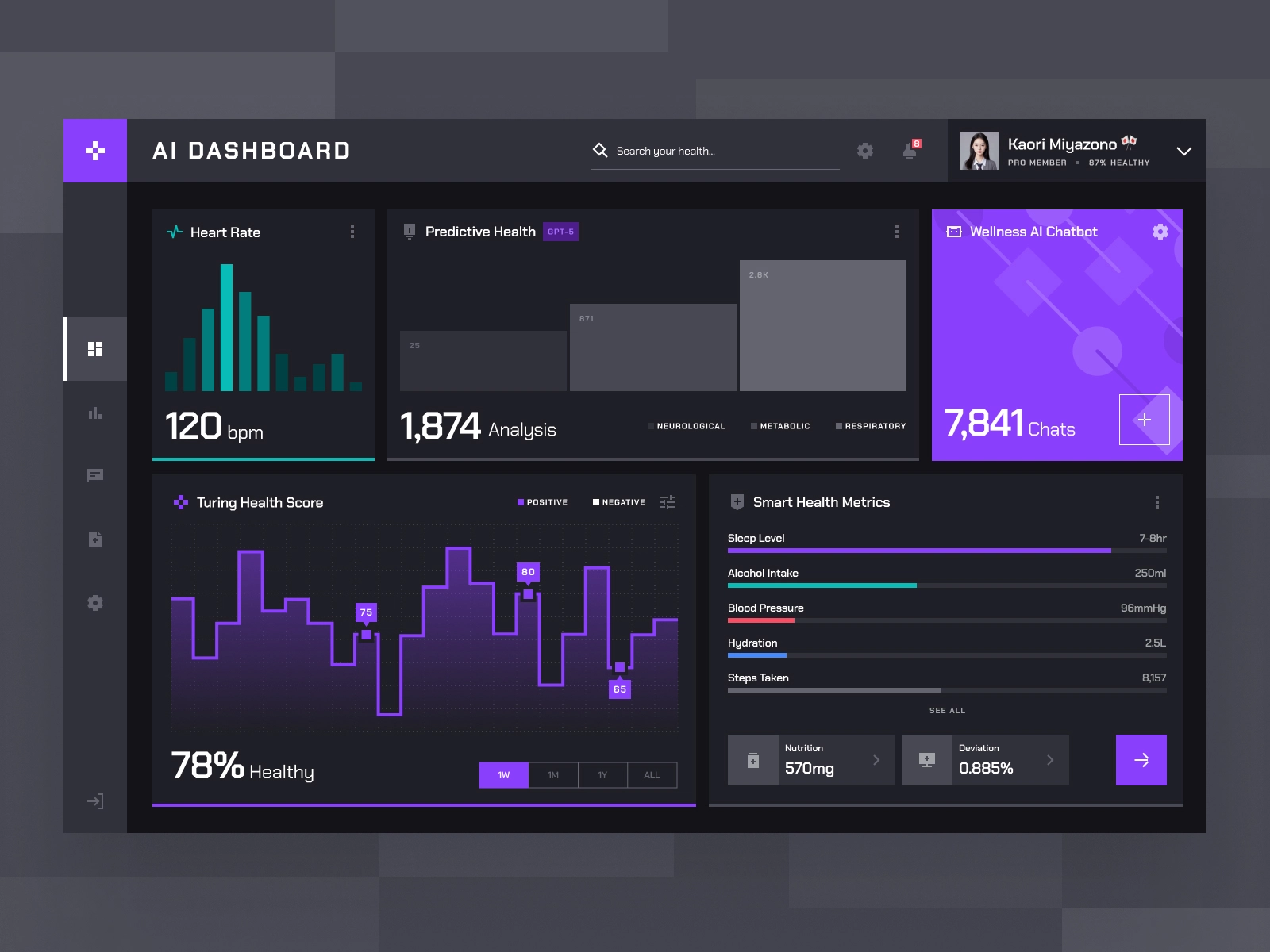This screenshot has width=1270, height=952.
Task: Open Heart Rate card options menu
Action: [x=352, y=232]
